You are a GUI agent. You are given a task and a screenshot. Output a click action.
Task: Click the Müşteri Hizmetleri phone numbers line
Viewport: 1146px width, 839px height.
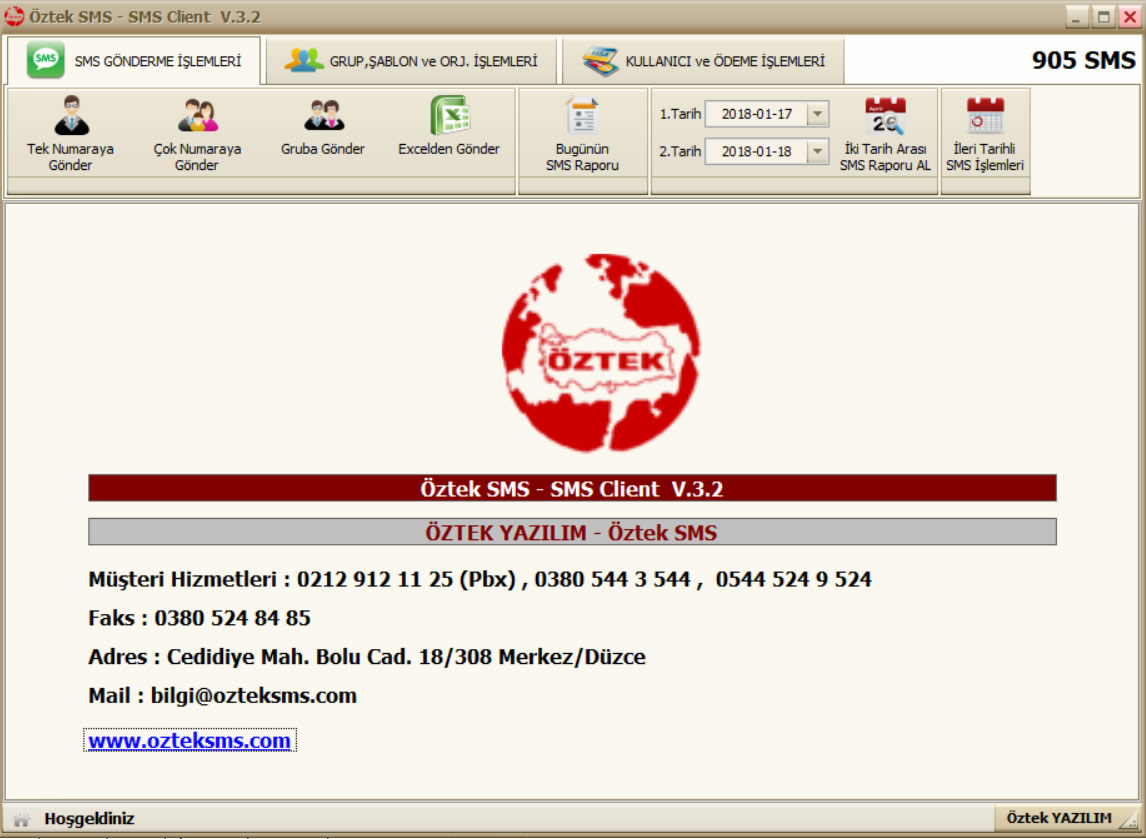[479, 579]
